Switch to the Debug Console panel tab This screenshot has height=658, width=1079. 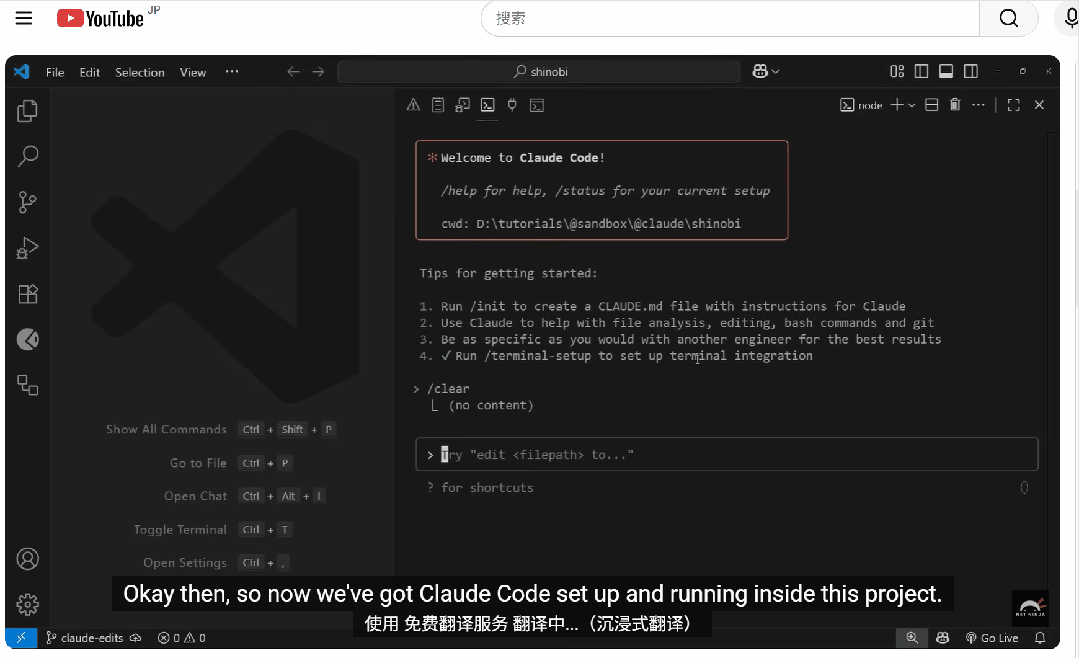pos(462,105)
